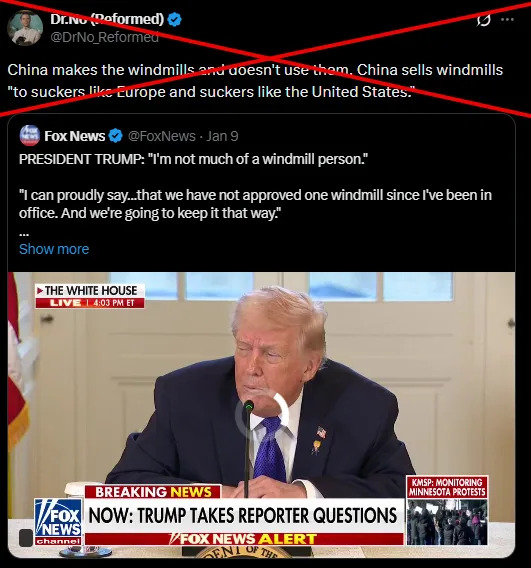Click the Fox News round avatar

pyautogui.click(x=30, y=135)
